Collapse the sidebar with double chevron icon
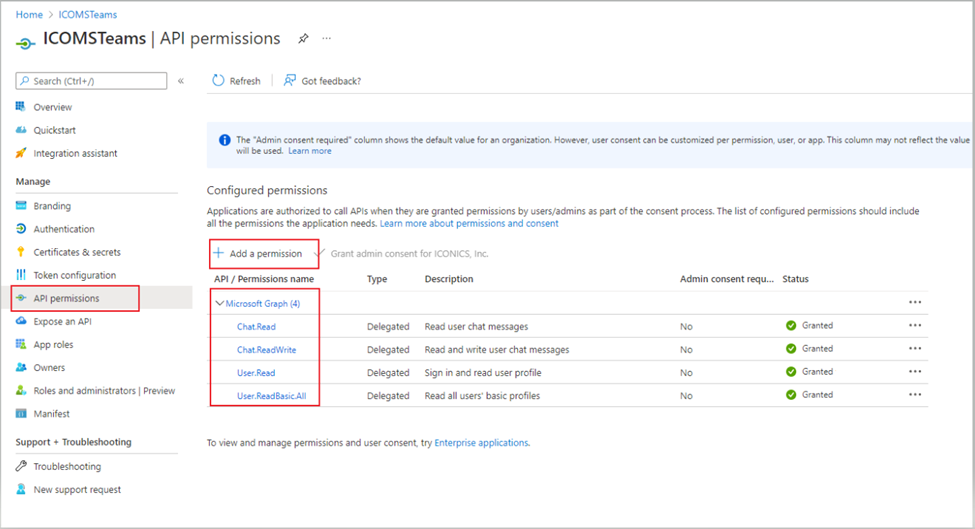This screenshot has height=529, width=975. (x=181, y=81)
